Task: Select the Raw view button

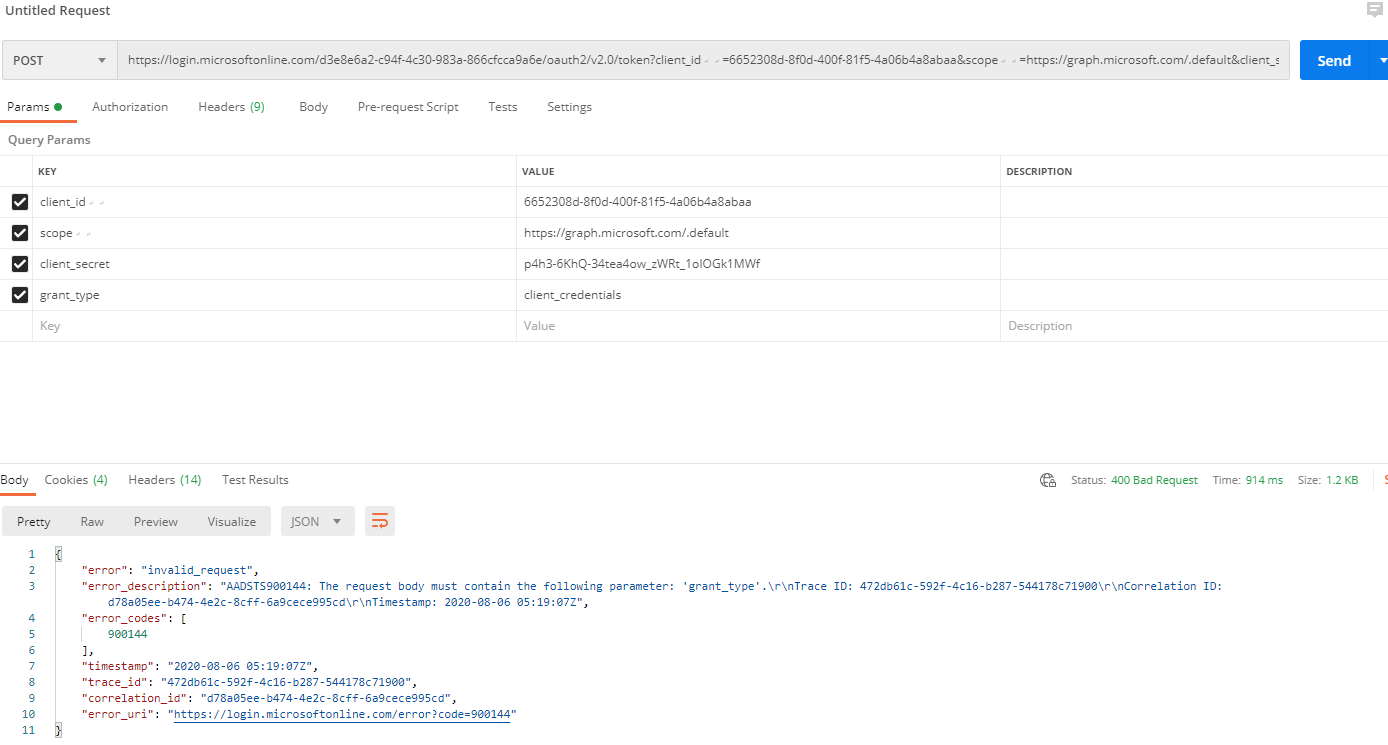Action: point(92,521)
